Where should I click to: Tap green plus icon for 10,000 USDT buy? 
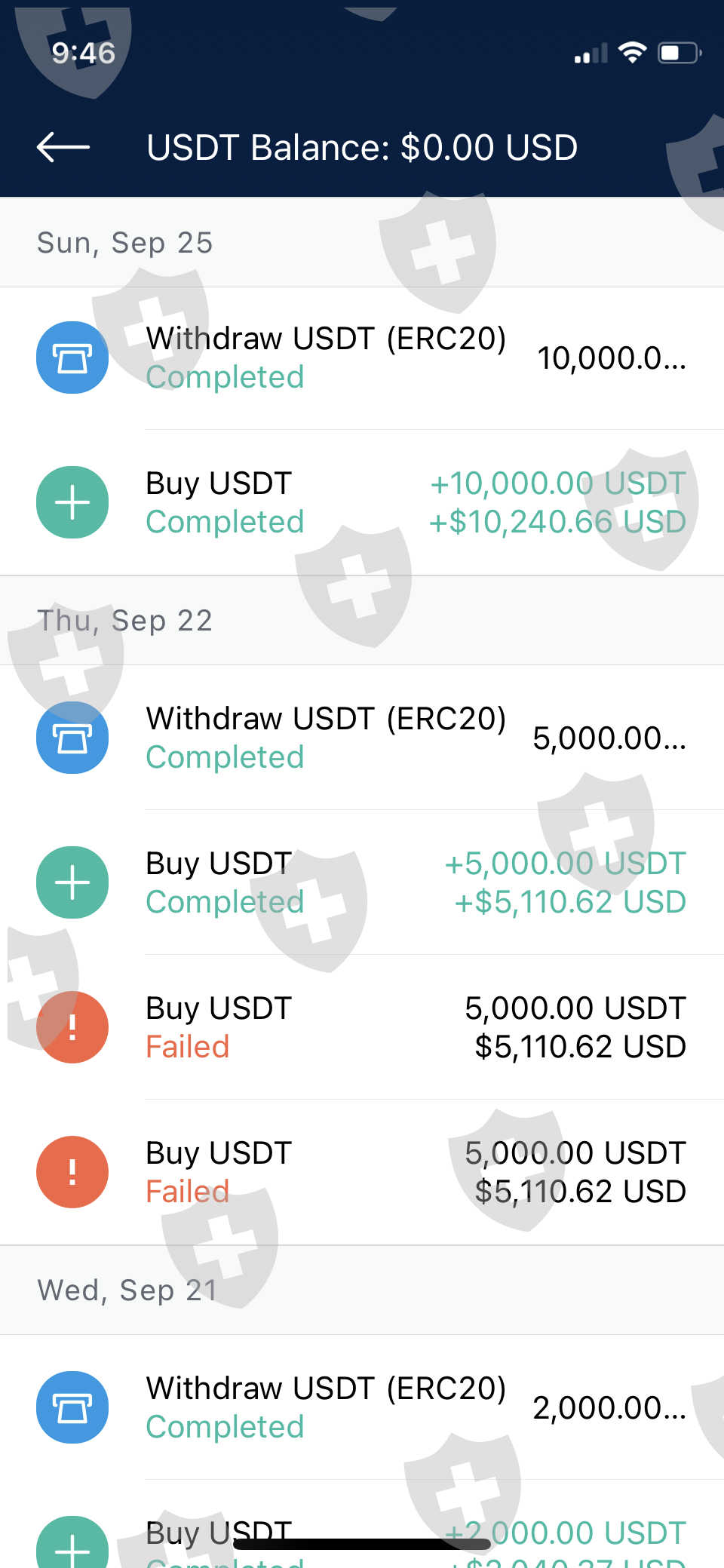(72, 502)
